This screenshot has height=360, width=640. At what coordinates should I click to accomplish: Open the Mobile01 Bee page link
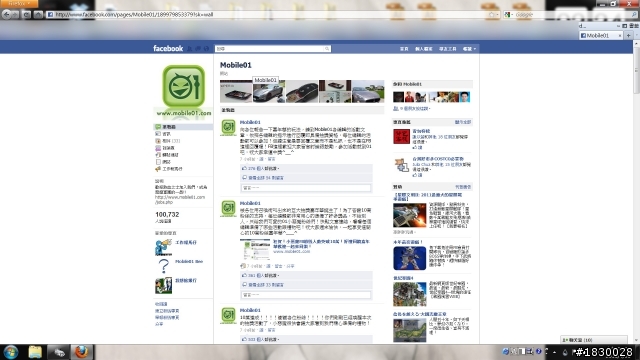189,262
